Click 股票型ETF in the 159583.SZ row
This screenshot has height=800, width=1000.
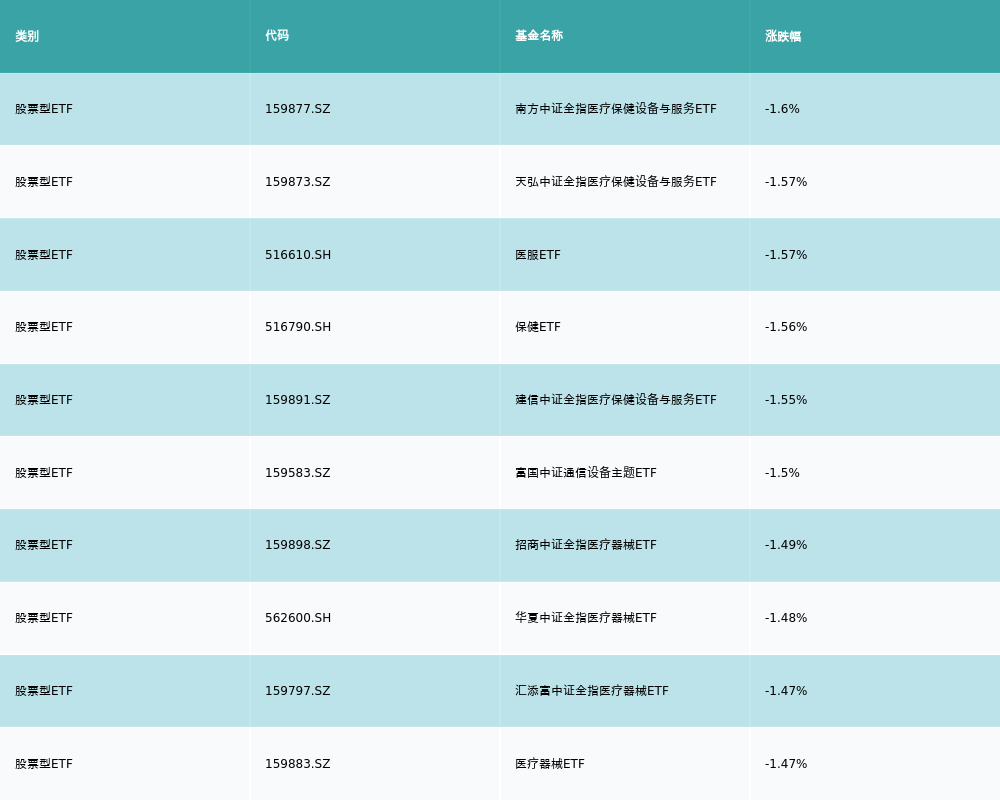click(44, 473)
